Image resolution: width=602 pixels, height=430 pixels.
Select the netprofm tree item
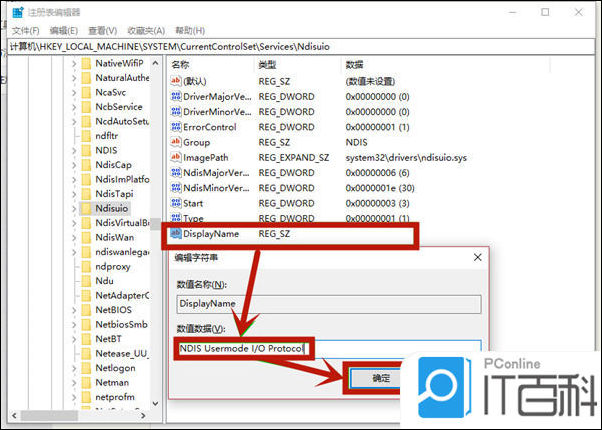click(115, 397)
